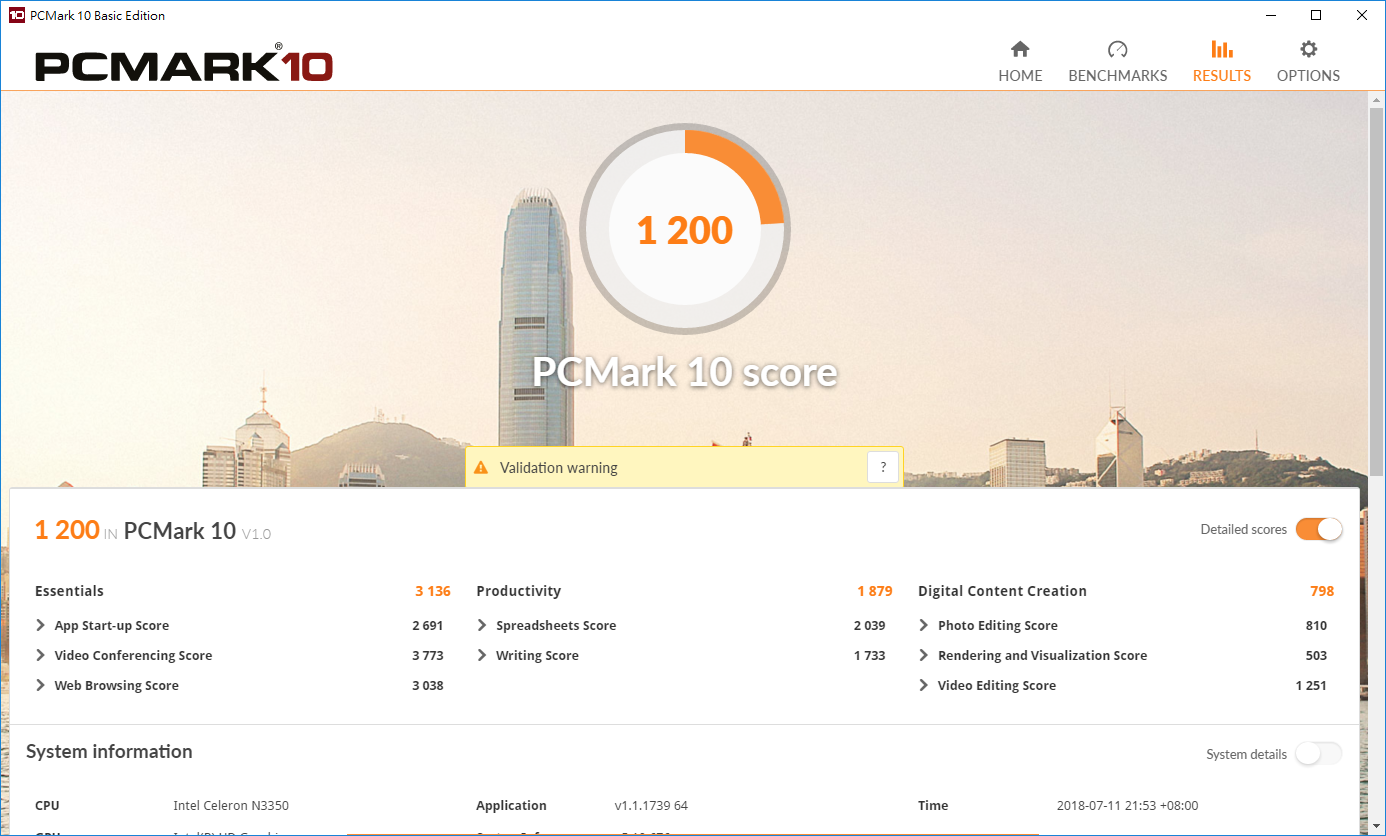
Task: Go to the HOME section
Action: click(x=1020, y=61)
